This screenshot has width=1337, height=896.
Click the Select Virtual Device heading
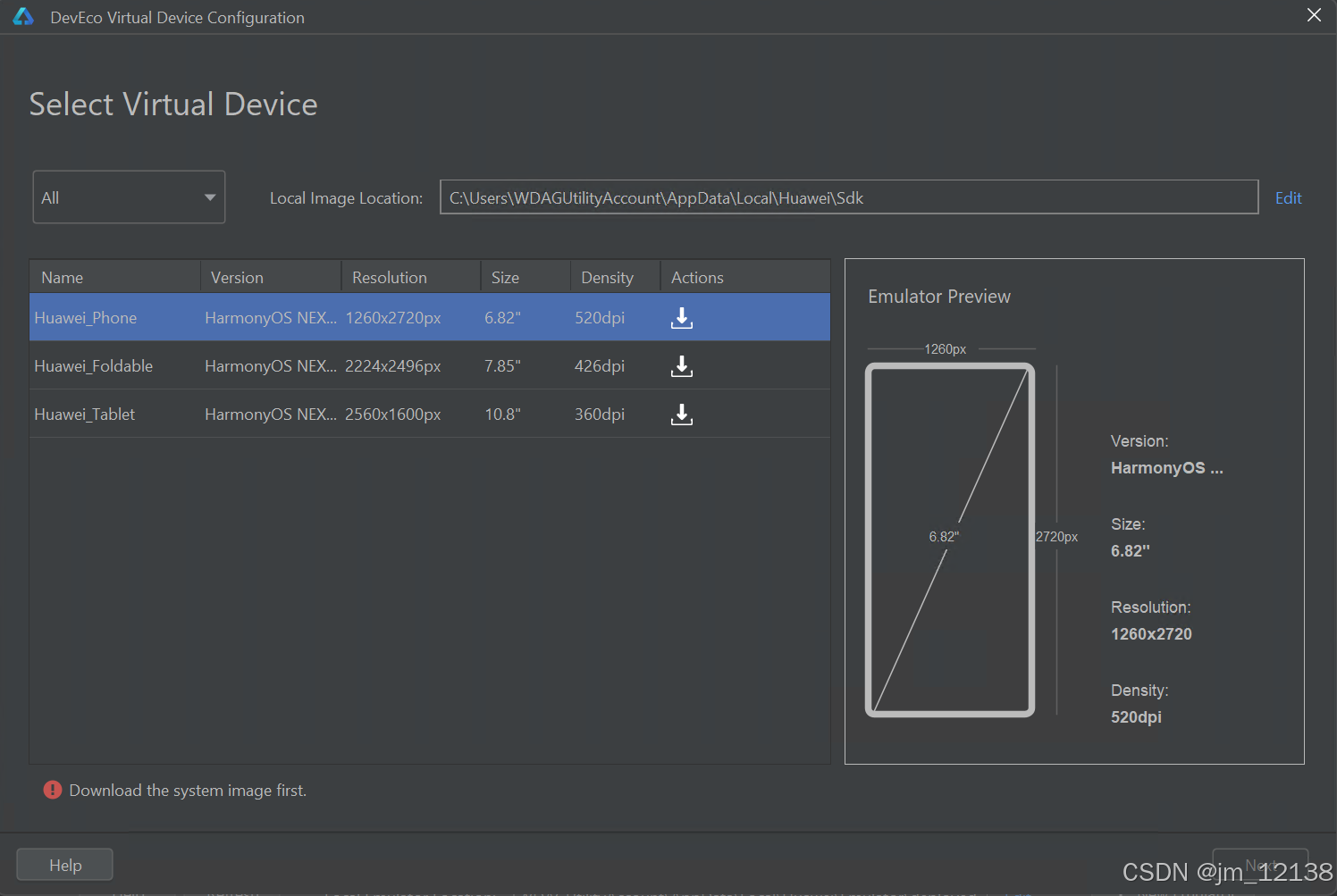point(173,105)
